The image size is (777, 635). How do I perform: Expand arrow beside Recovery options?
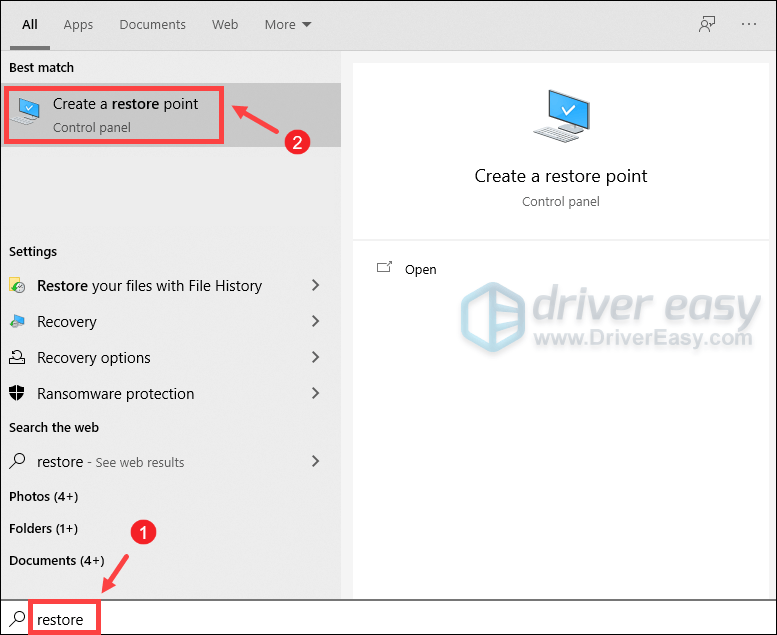pyautogui.click(x=315, y=357)
